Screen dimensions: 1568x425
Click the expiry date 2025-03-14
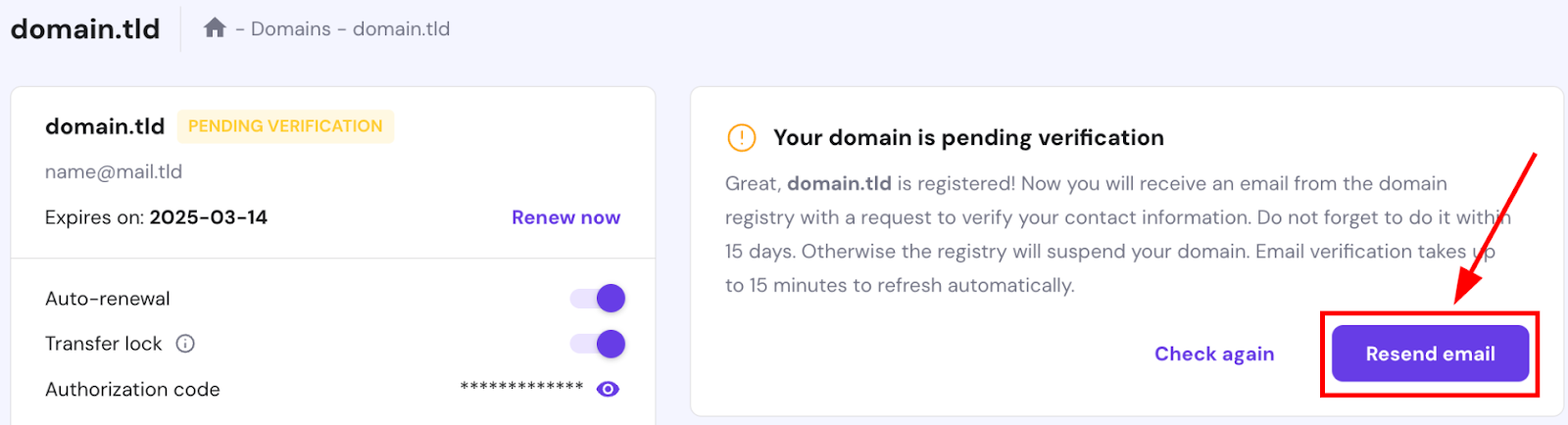(x=209, y=217)
